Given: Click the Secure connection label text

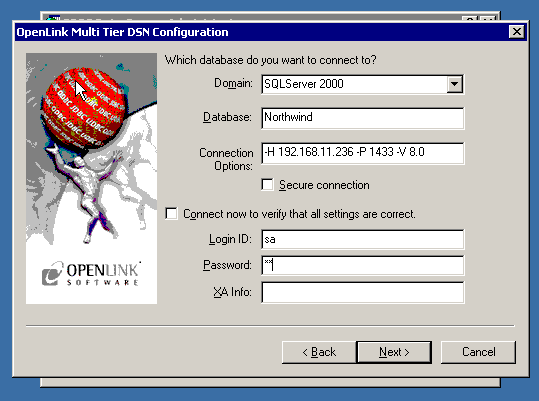Looking at the screenshot, I should coord(324,185).
